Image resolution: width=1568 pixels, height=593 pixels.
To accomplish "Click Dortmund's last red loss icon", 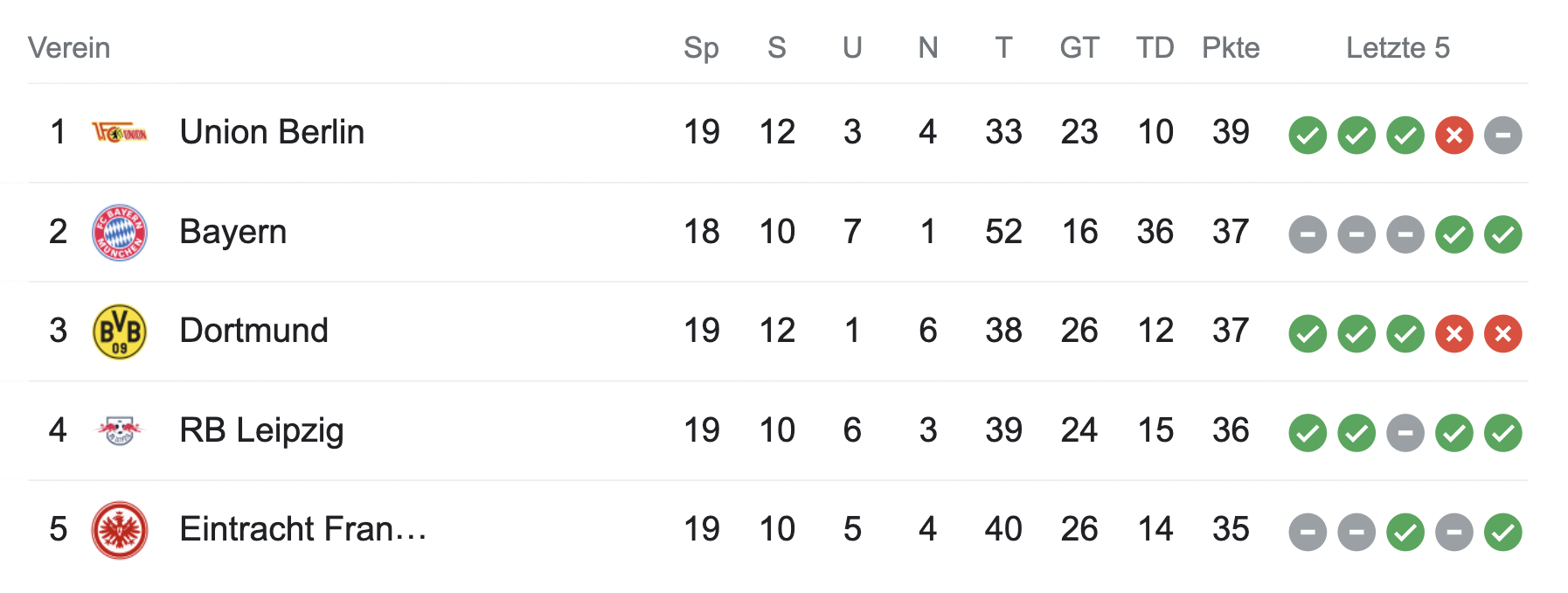I will tap(1503, 333).
